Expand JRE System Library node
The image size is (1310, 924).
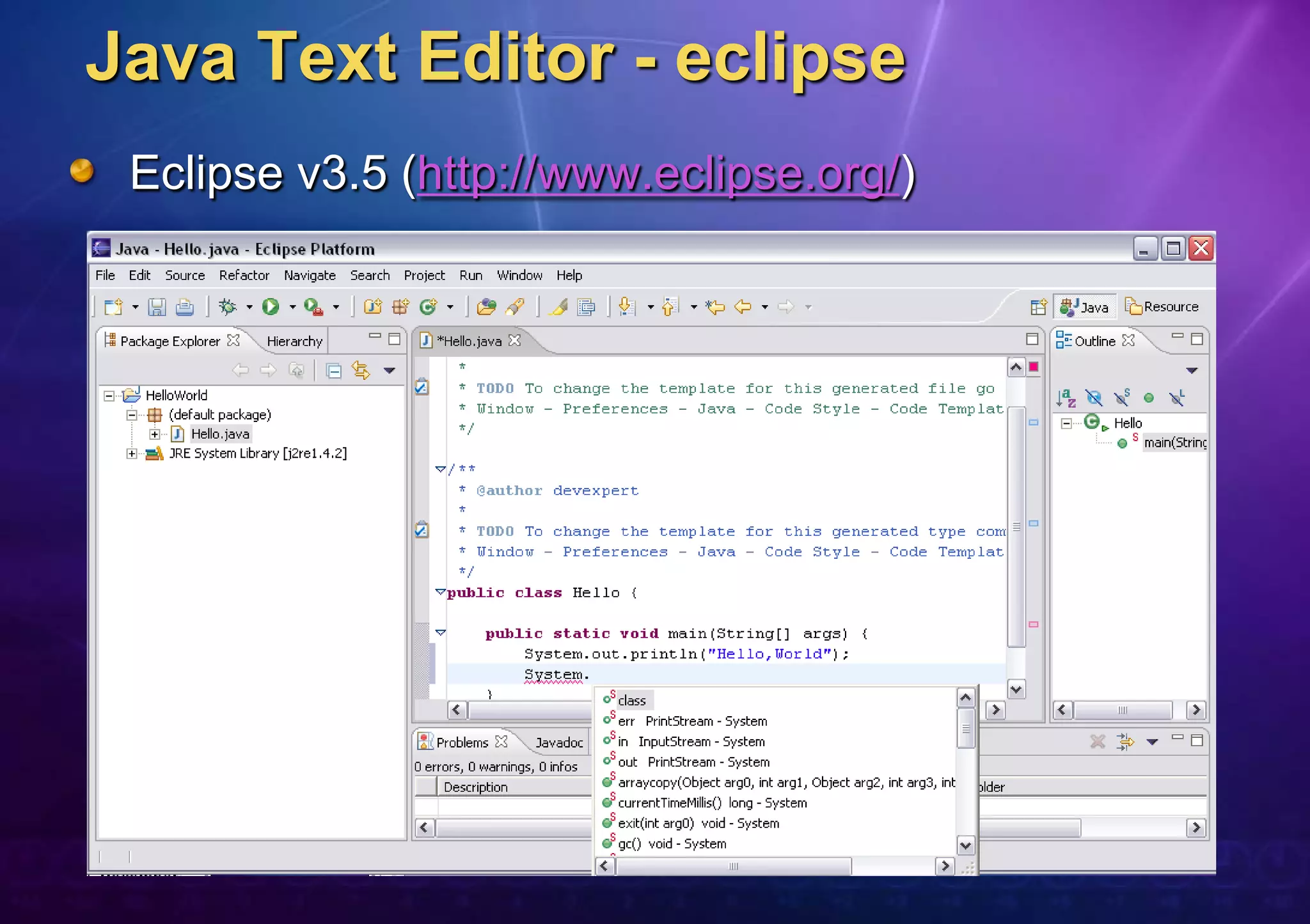click(x=132, y=453)
